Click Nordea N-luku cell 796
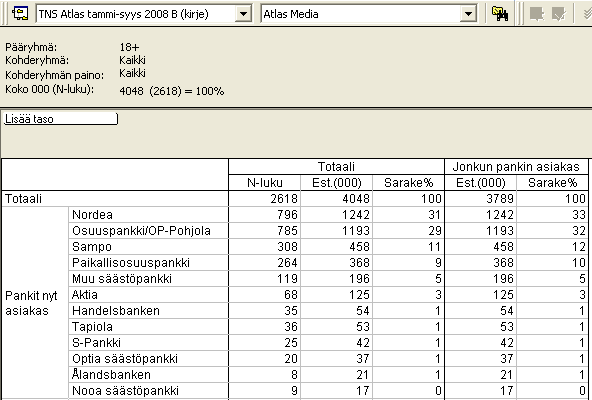The image size is (592, 400). point(265,215)
